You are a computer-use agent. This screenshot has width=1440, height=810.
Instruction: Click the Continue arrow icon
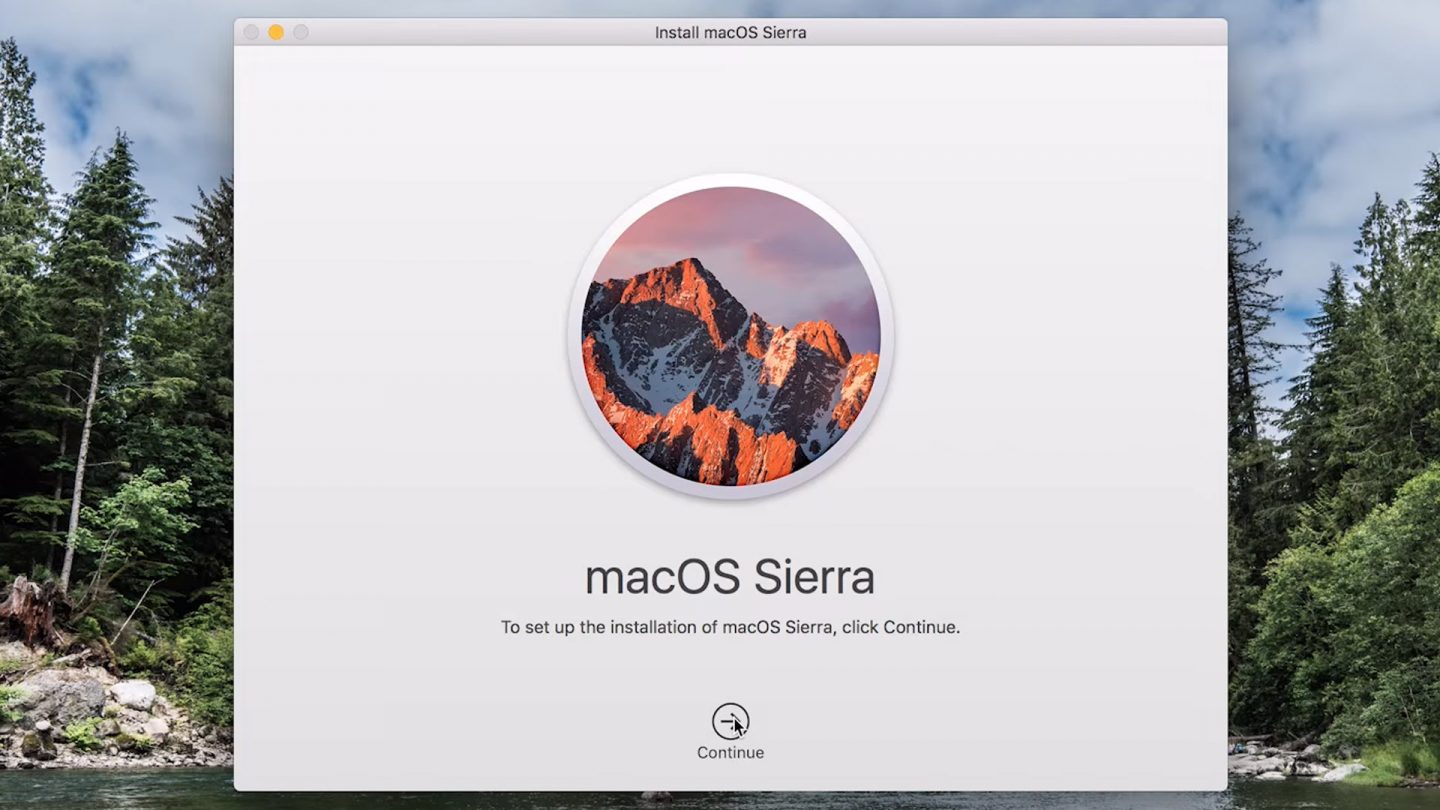(730, 721)
